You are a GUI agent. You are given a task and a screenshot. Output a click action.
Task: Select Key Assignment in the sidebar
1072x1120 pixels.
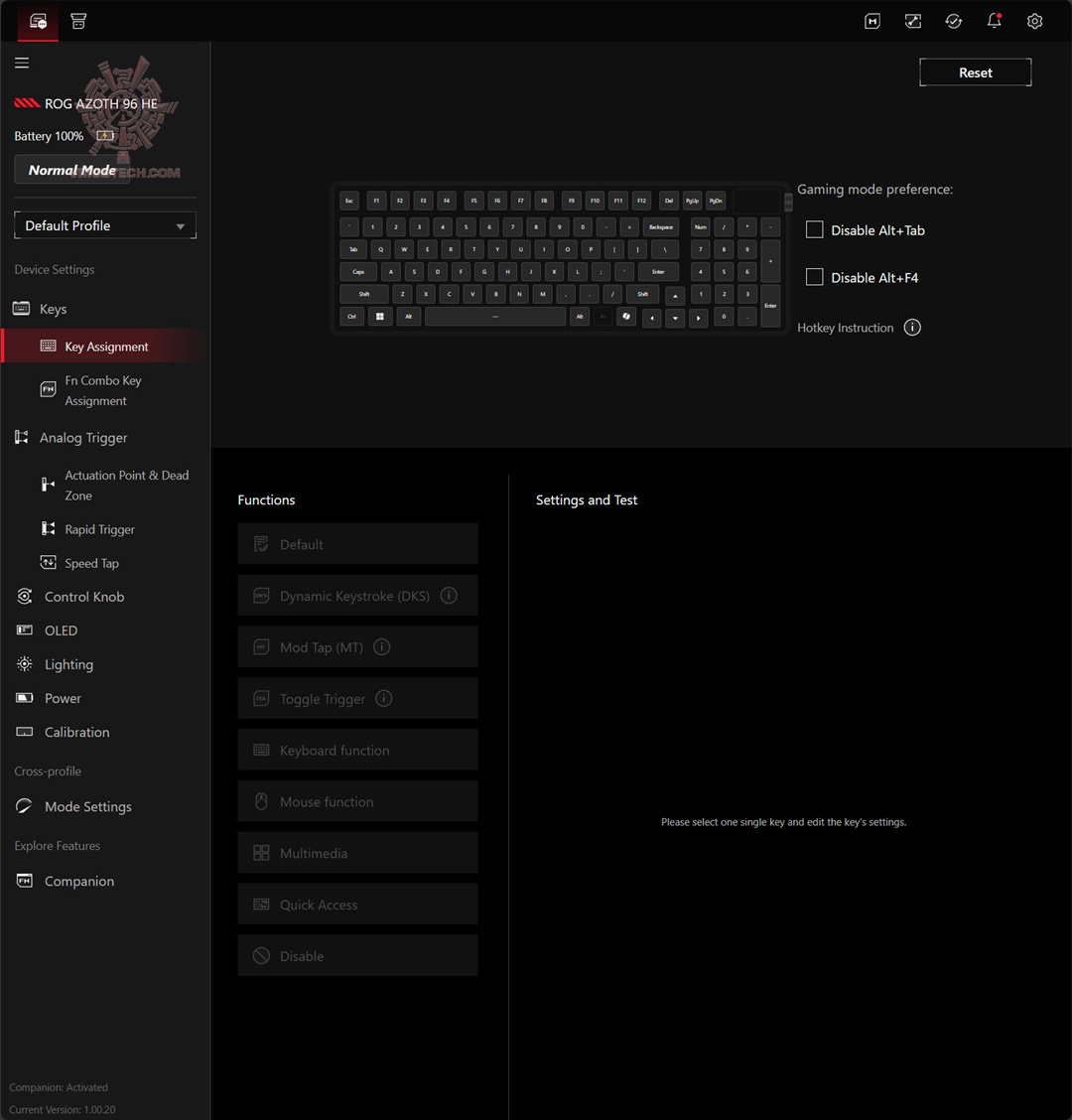[x=105, y=346]
